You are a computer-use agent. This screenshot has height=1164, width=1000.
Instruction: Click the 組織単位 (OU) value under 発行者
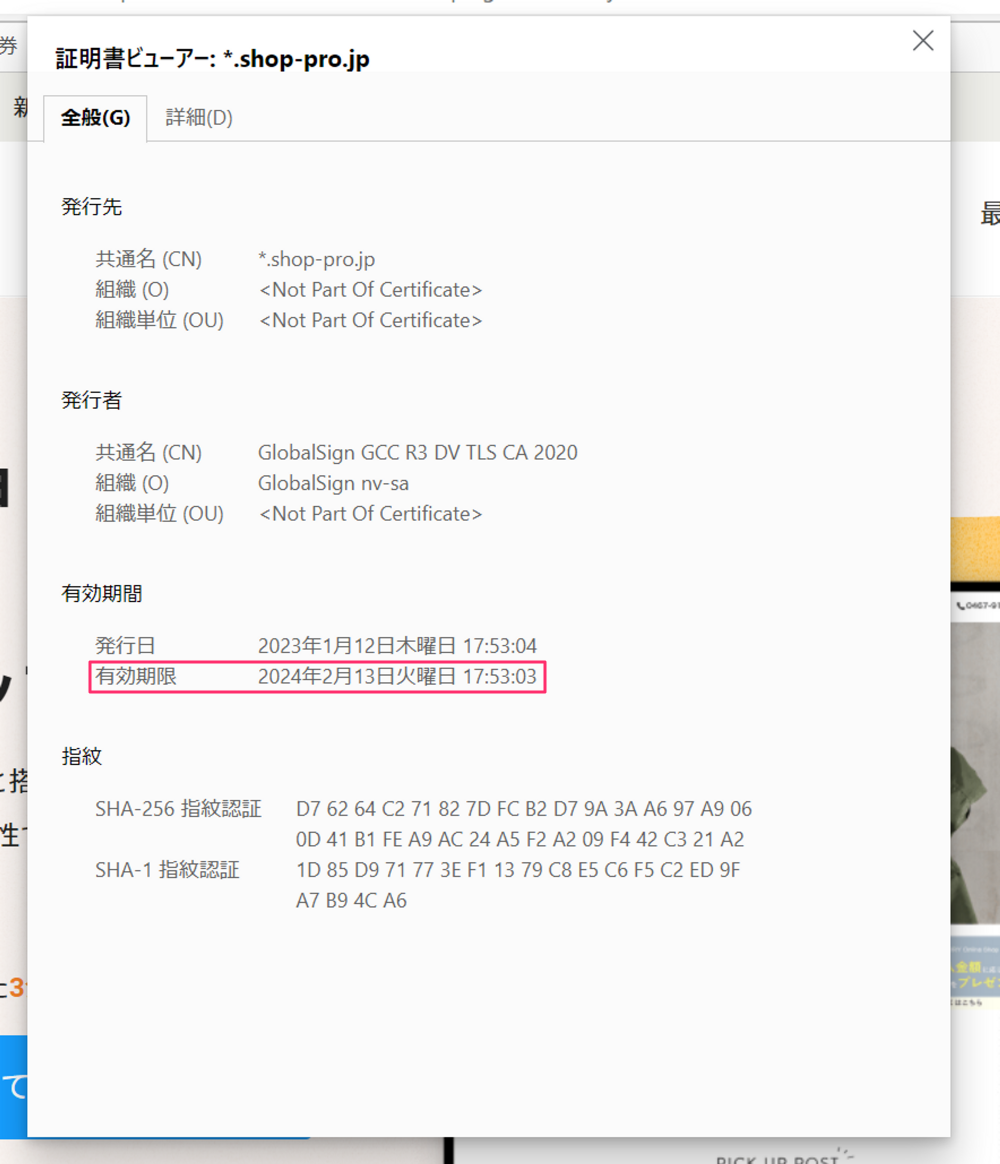click(x=370, y=514)
